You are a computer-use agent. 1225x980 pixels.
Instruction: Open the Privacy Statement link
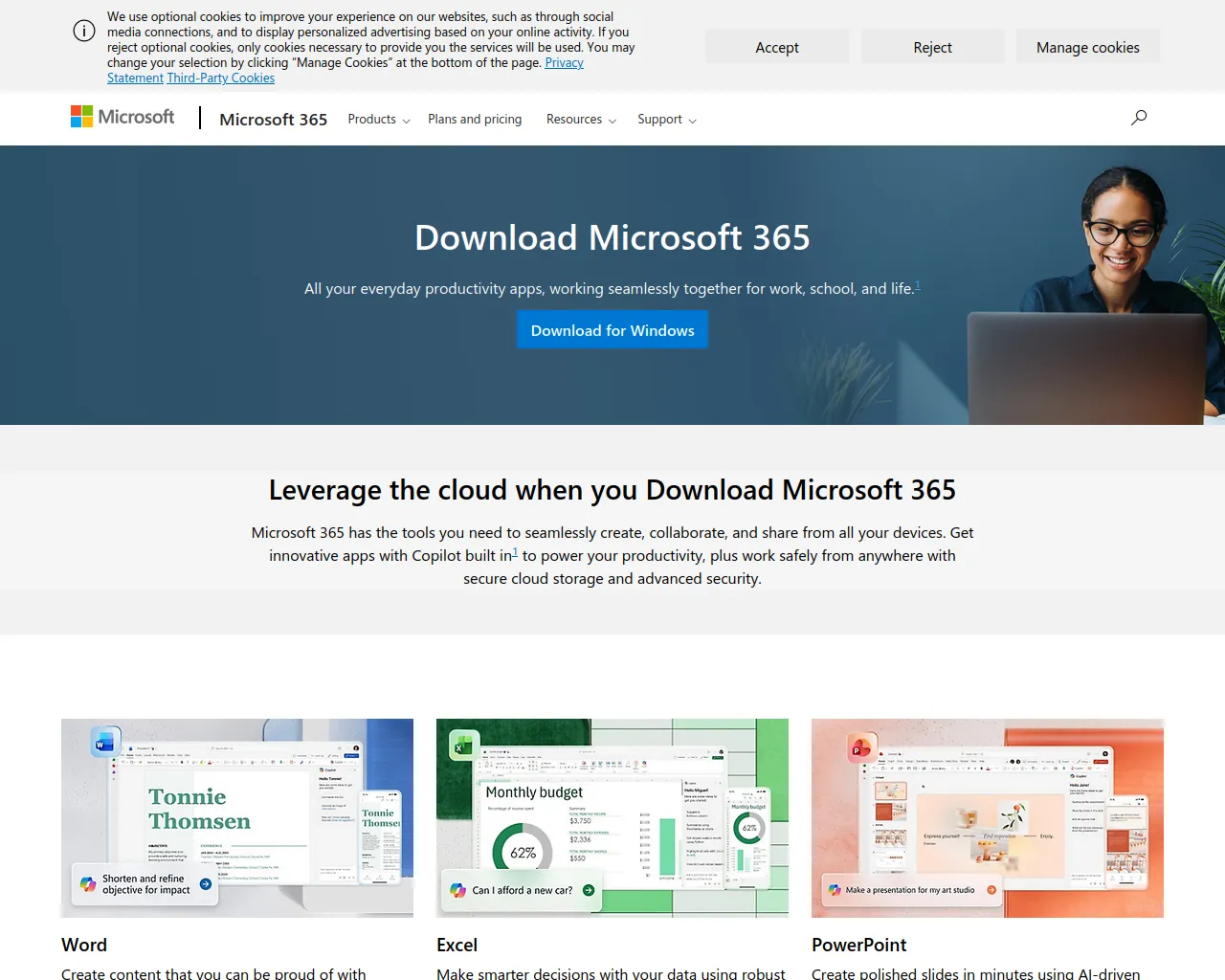[x=564, y=63]
